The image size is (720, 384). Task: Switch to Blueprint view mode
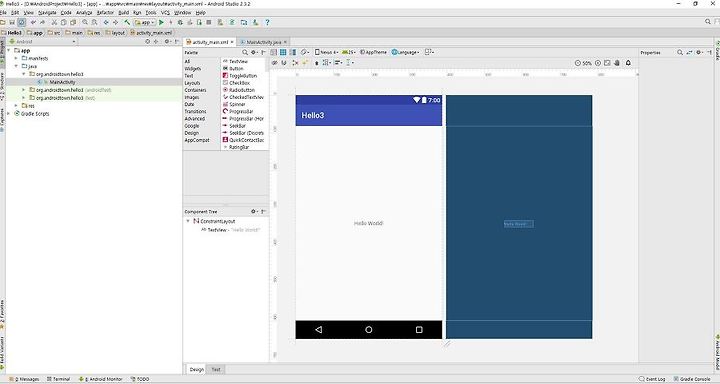point(283,52)
